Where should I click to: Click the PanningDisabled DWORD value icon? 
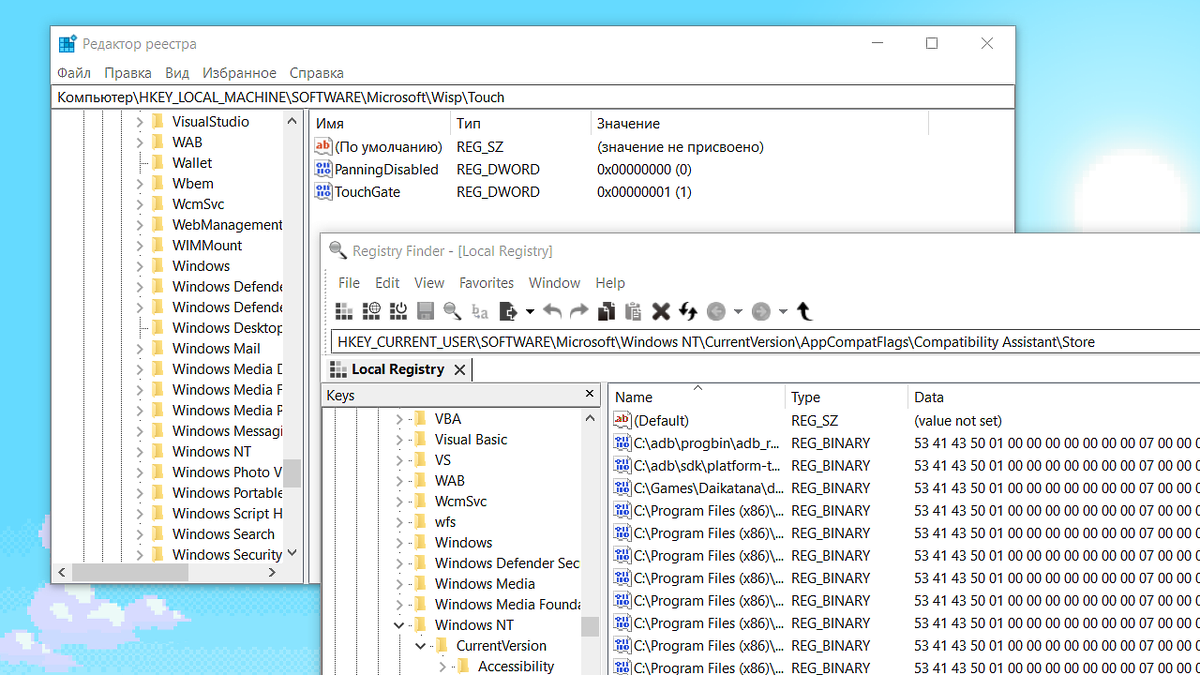pyautogui.click(x=323, y=169)
